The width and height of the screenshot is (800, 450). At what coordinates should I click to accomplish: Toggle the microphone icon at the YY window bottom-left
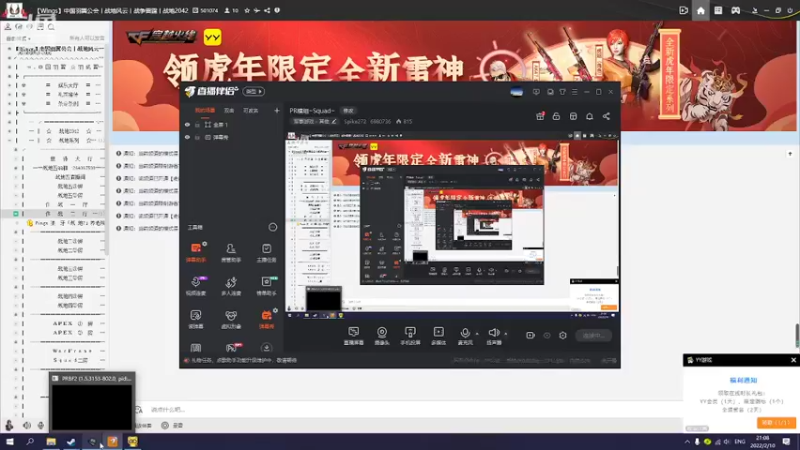pos(41,425)
